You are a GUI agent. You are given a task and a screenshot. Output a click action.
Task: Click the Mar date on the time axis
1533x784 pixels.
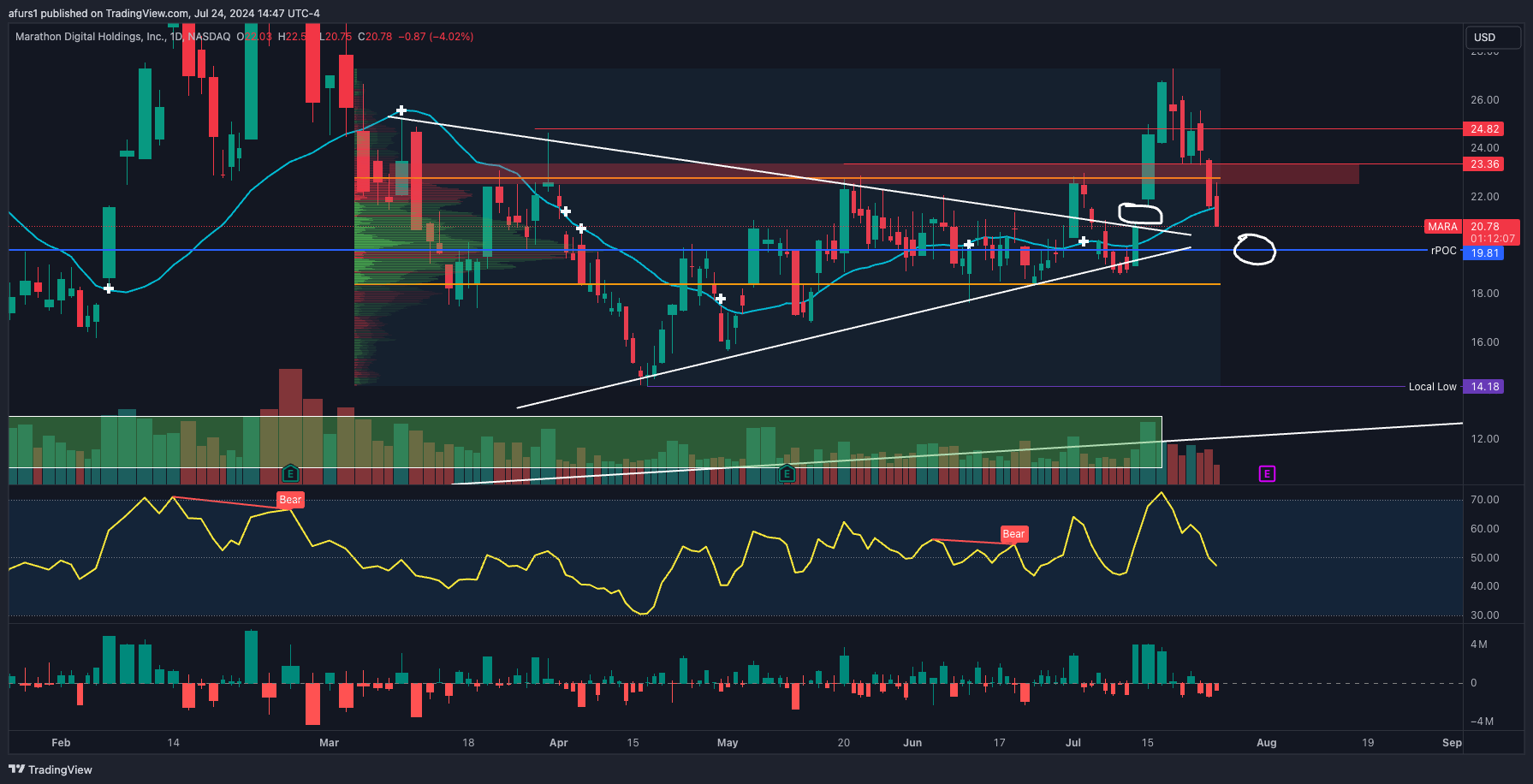[x=329, y=743]
